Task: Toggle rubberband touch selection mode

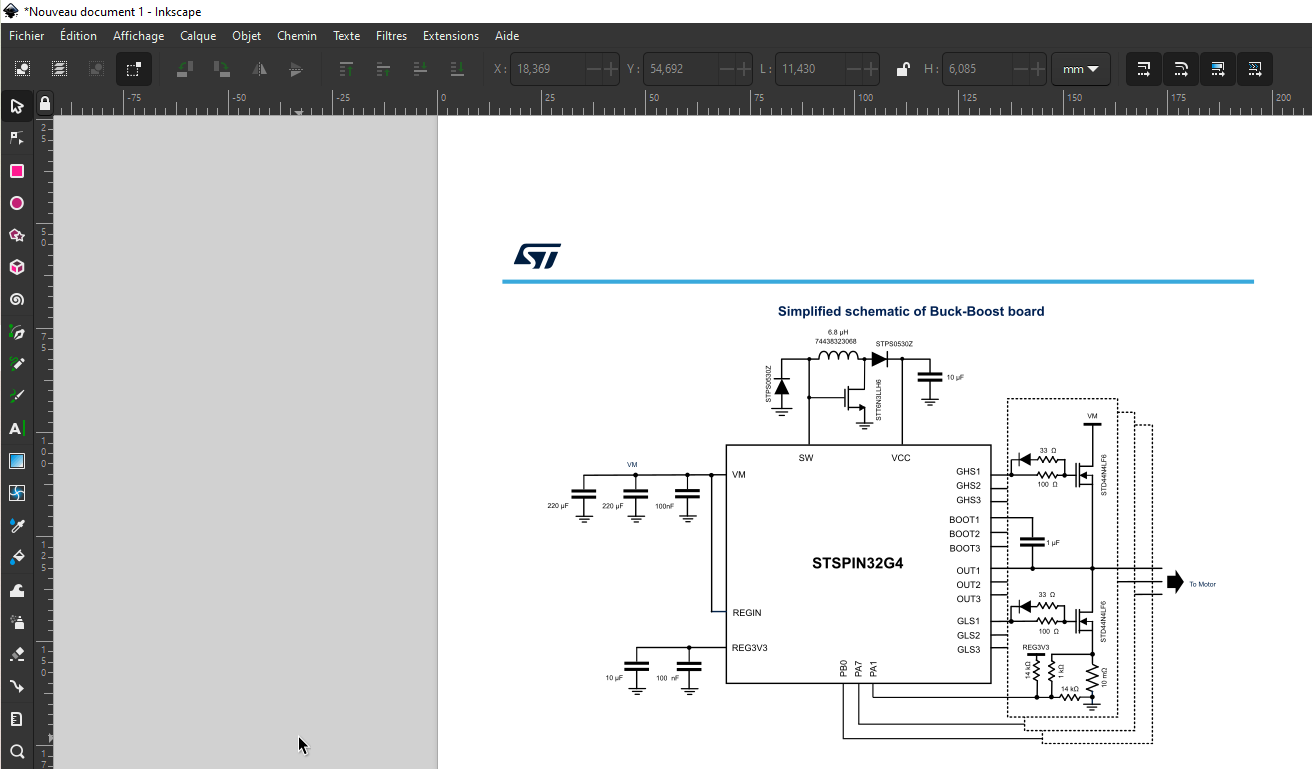Action: tap(133, 69)
